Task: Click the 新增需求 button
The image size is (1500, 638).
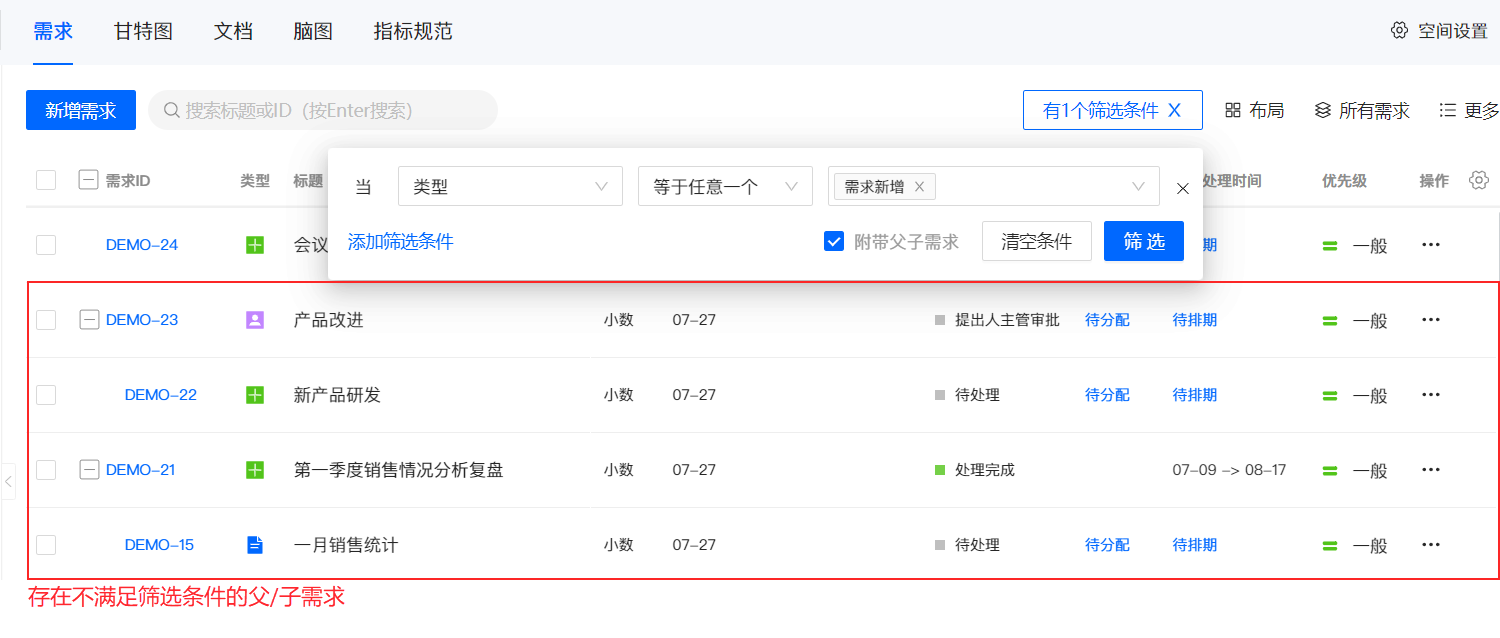Action: (x=81, y=110)
